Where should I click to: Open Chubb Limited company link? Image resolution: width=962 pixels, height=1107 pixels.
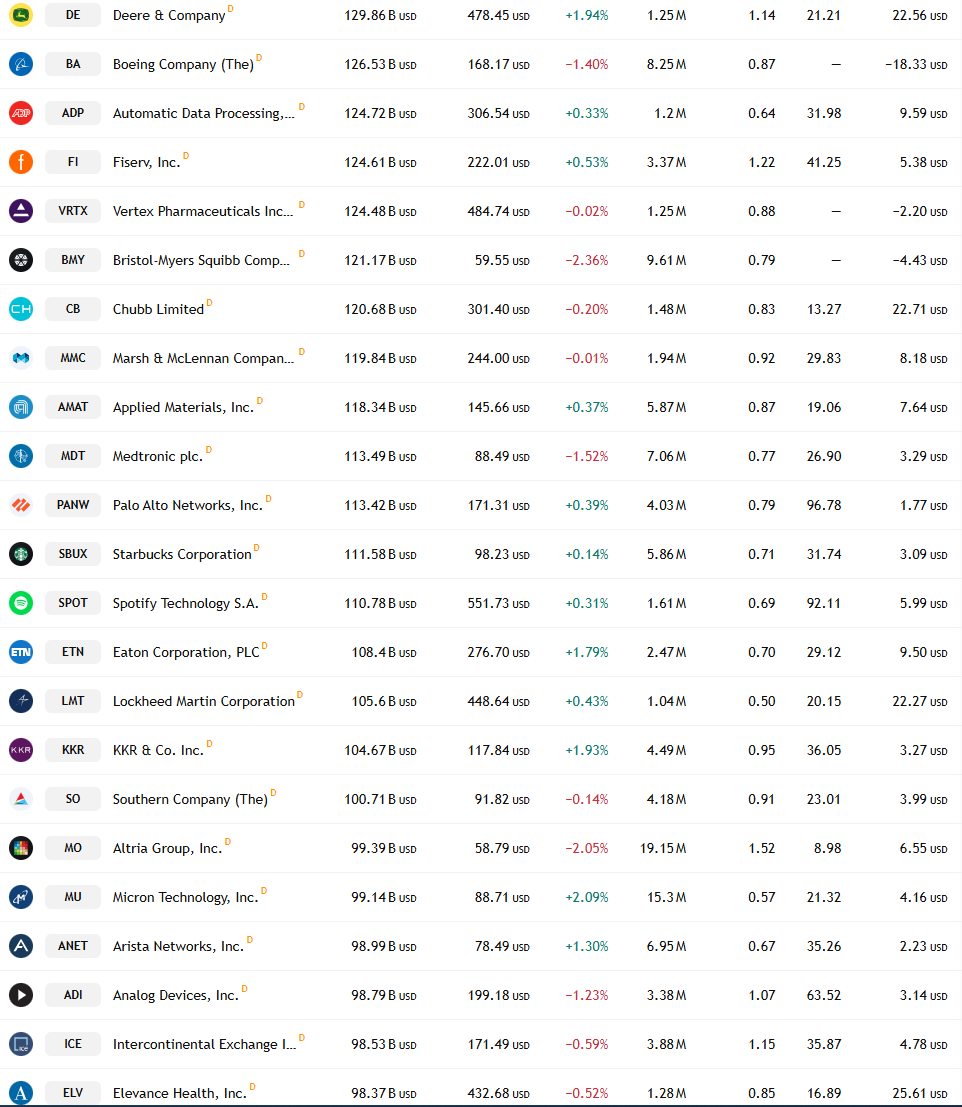[x=158, y=309]
